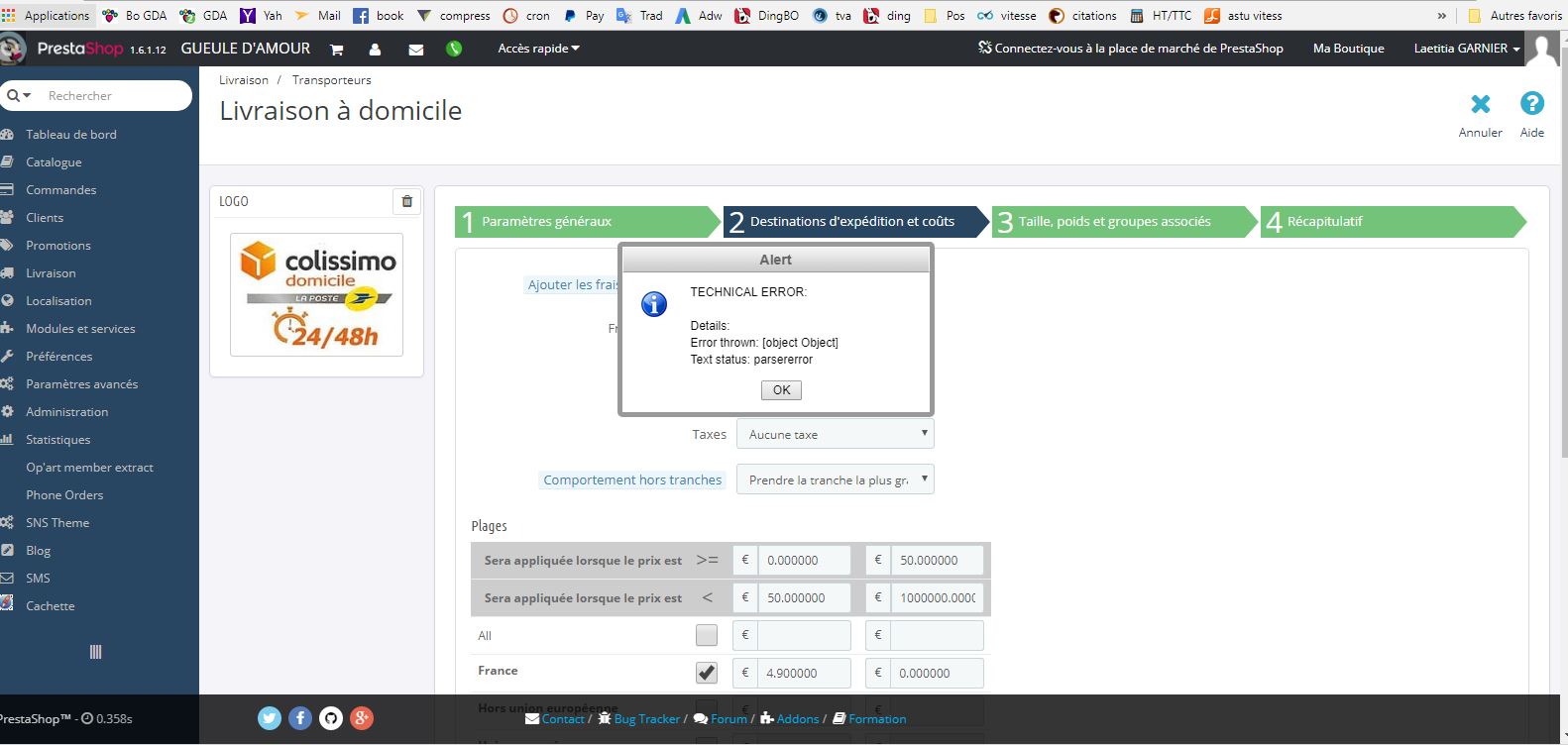Confirm the alert with OK button
The image size is (1568, 745).
point(781,390)
